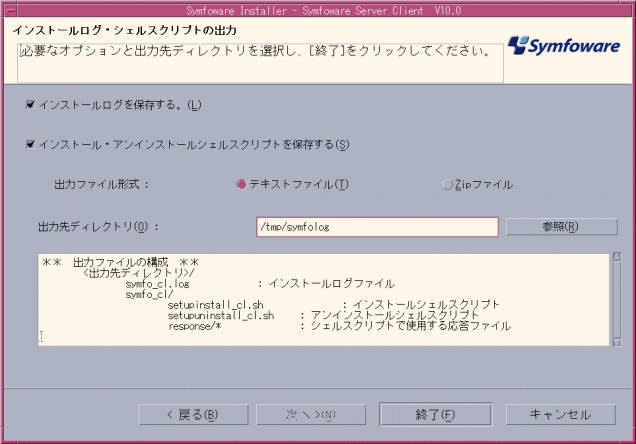Click the instruction text about 終了
Screen dimensions: 636x444
pos(255,51)
